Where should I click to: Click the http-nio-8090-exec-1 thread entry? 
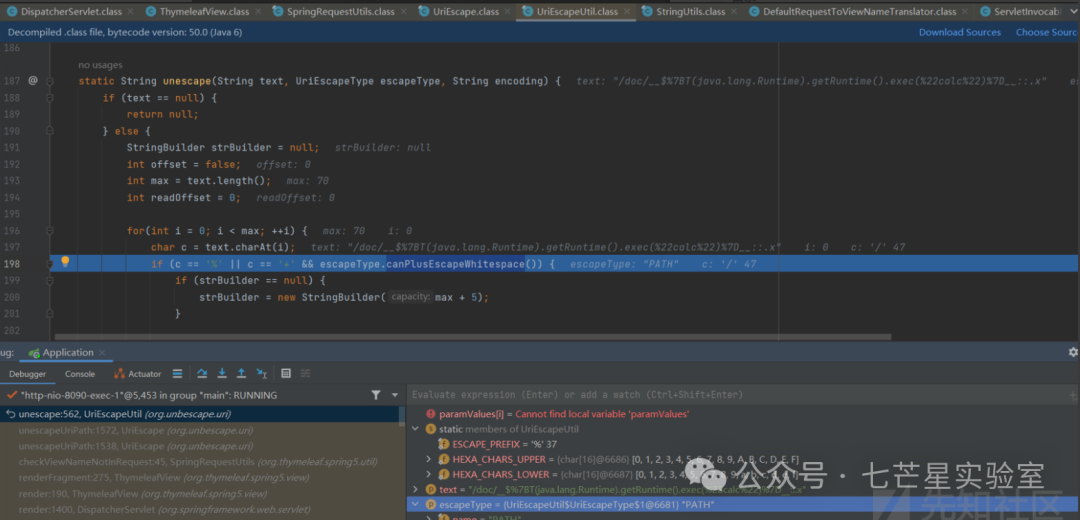tap(148, 395)
